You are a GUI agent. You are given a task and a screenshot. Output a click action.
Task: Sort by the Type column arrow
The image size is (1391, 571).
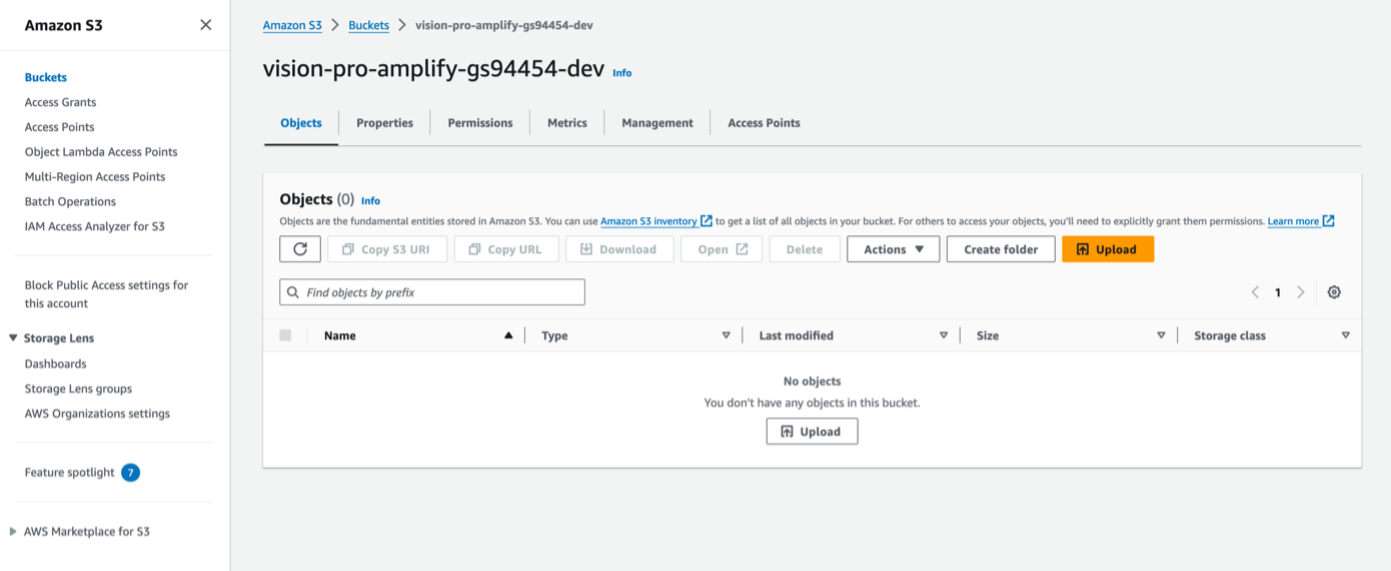click(726, 336)
